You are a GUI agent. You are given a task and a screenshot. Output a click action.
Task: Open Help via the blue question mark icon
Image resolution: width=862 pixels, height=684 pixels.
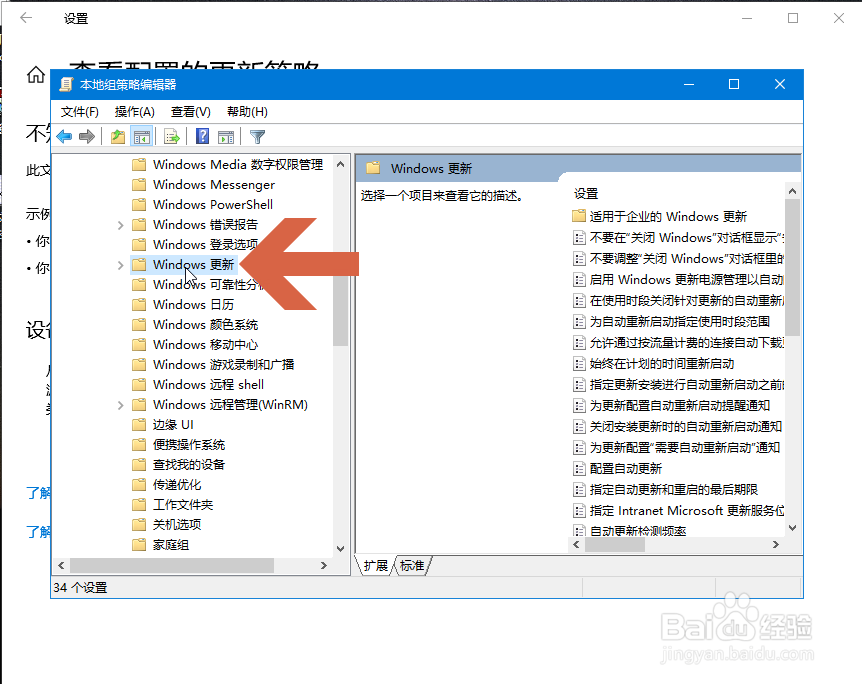(202, 136)
